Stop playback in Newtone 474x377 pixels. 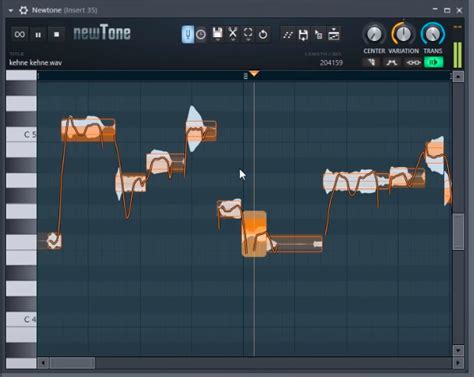pyautogui.click(x=56, y=34)
